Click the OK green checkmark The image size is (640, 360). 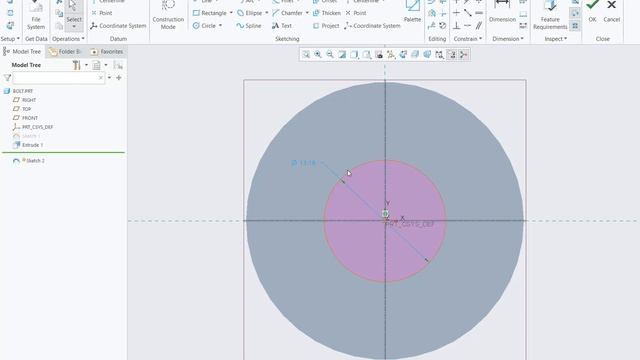tap(592, 11)
